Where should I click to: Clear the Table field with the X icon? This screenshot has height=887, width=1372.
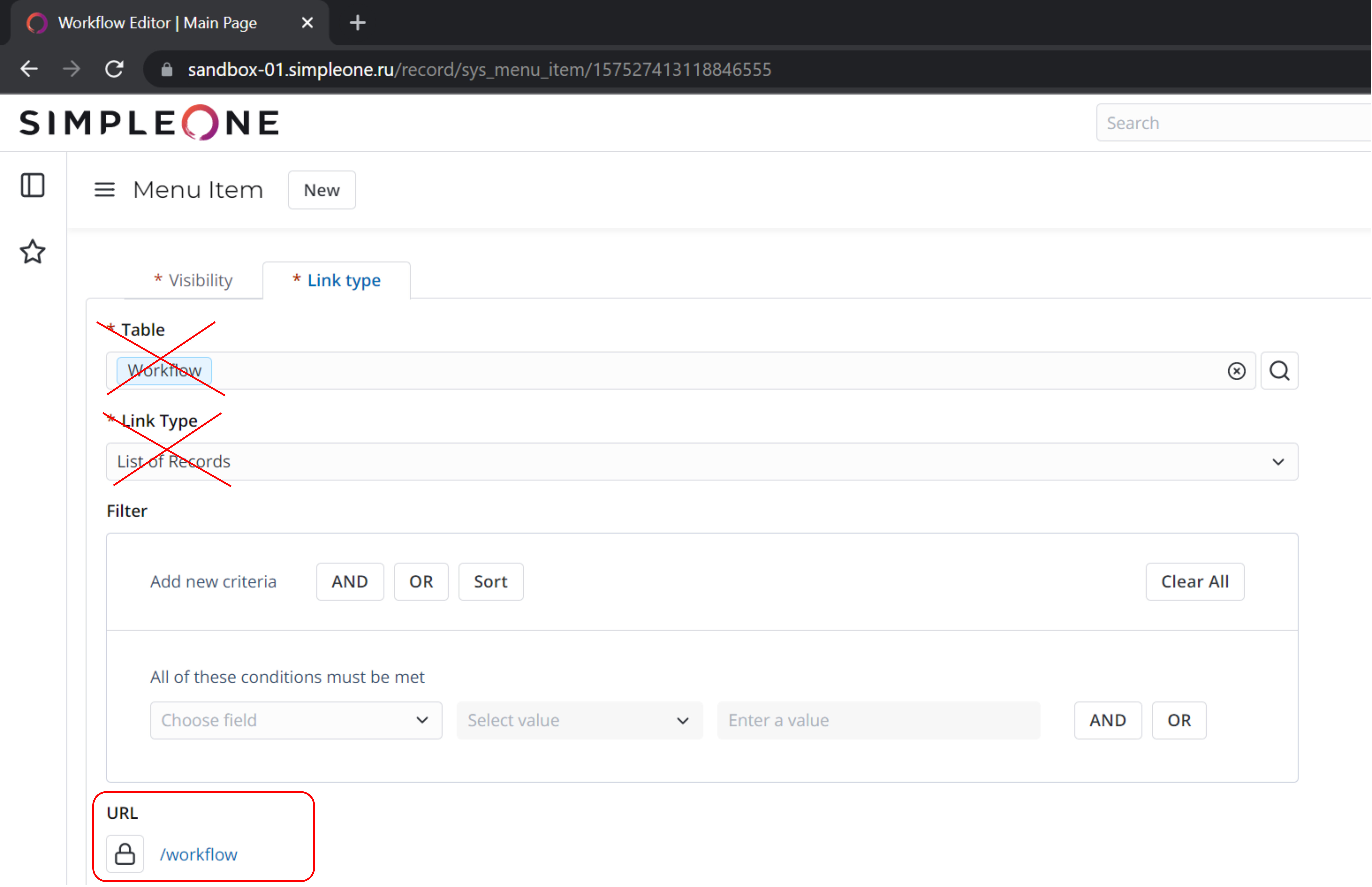click(1236, 371)
